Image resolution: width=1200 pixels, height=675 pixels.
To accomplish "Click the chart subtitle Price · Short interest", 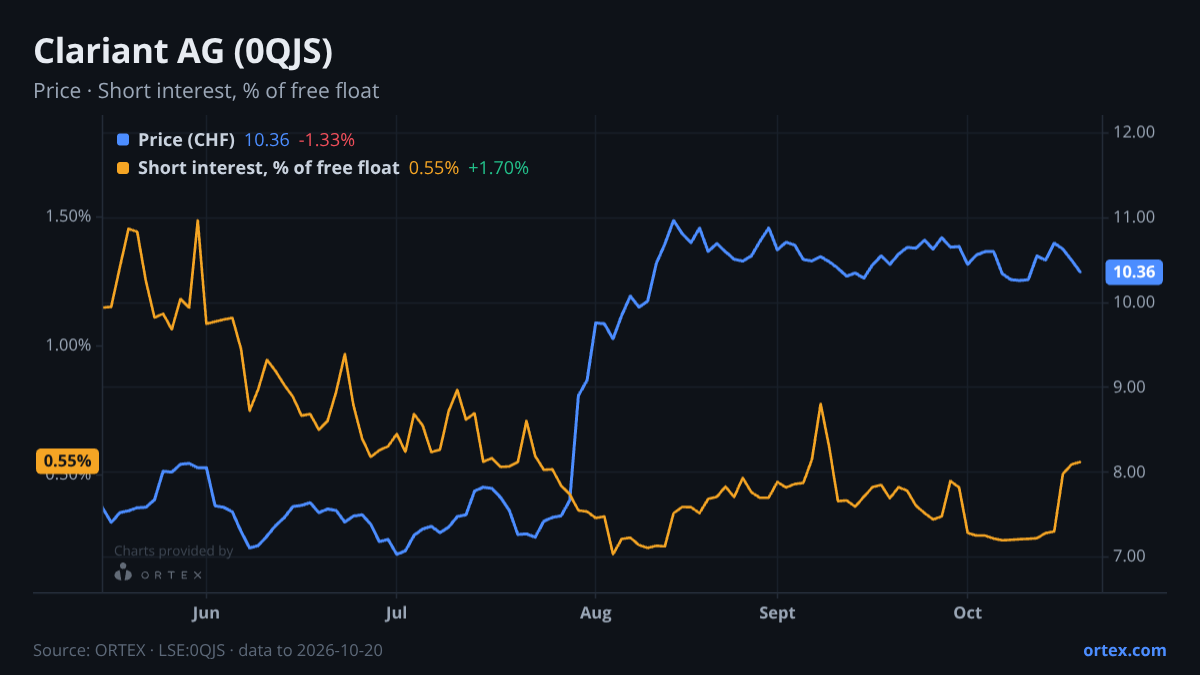I will click(206, 91).
